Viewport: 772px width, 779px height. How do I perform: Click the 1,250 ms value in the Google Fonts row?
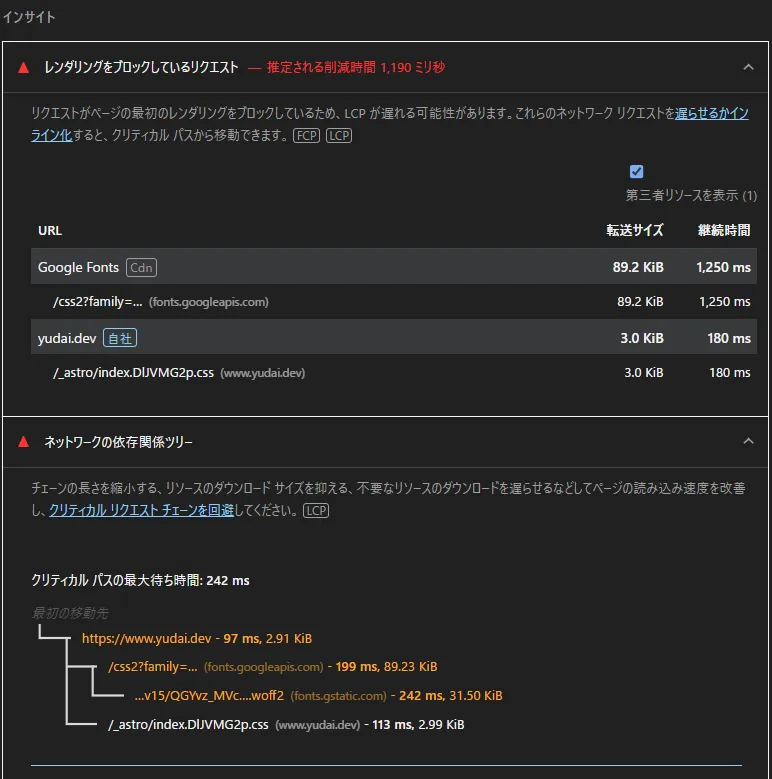click(723, 267)
